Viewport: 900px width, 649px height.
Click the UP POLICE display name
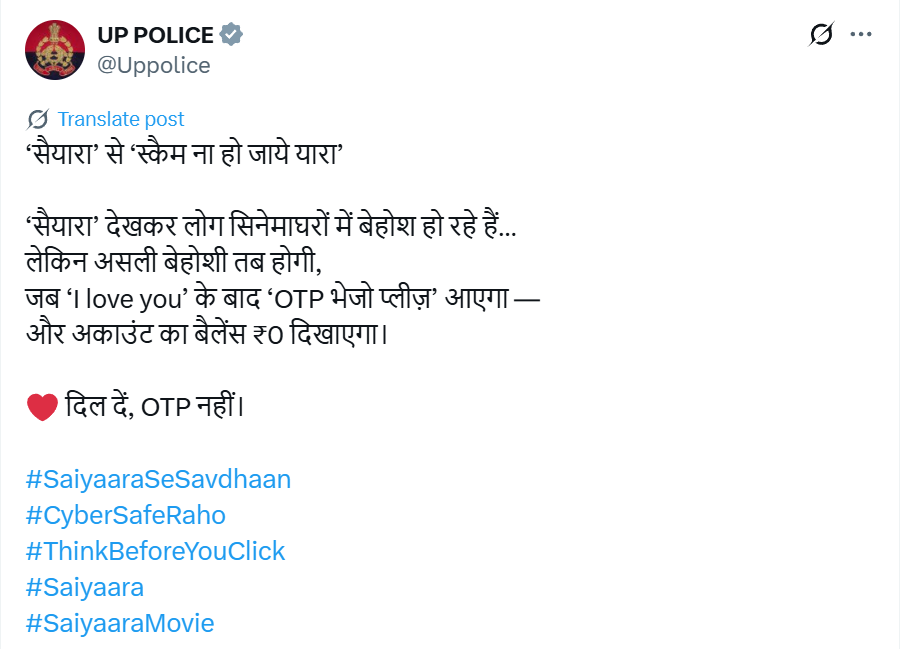(156, 35)
